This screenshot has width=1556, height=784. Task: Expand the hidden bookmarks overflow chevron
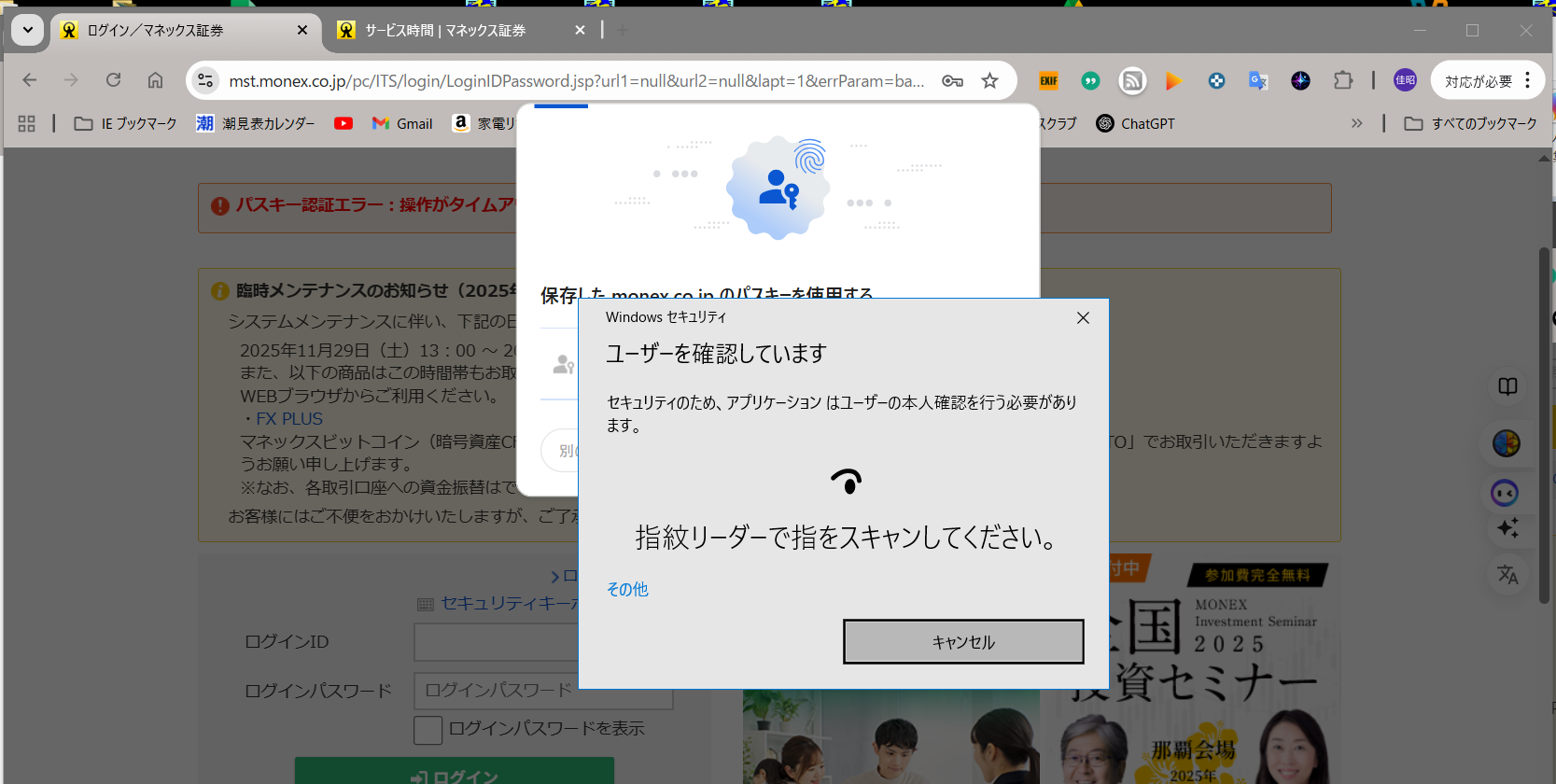pos(1356,123)
